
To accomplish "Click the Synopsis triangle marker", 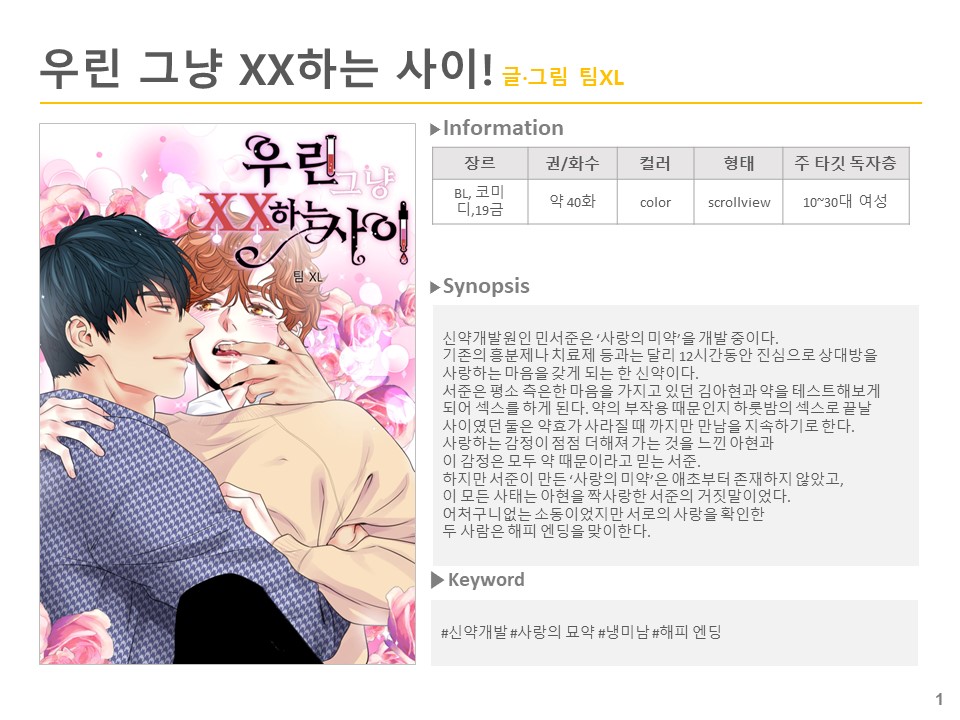I will pos(435,287).
